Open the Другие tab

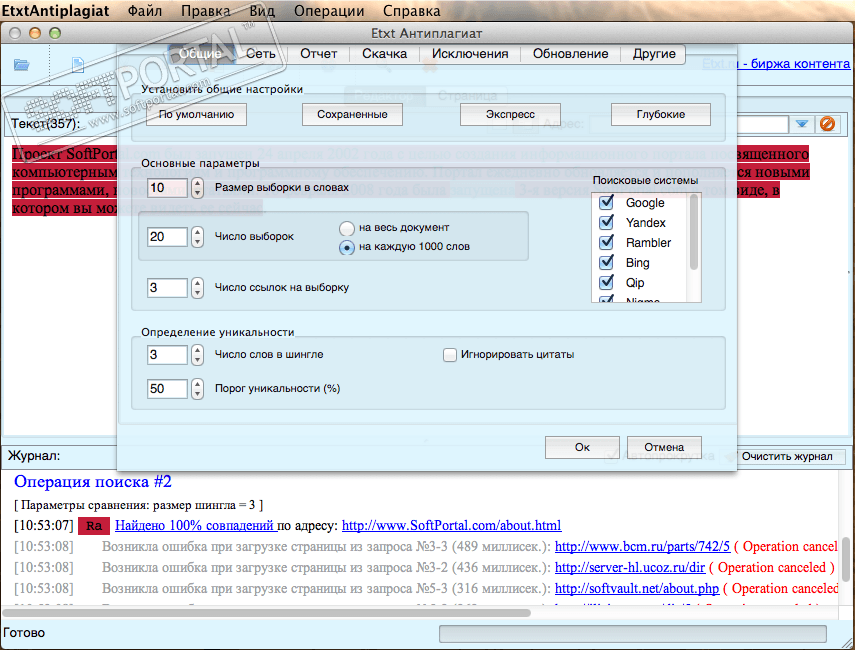tap(654, 54)
